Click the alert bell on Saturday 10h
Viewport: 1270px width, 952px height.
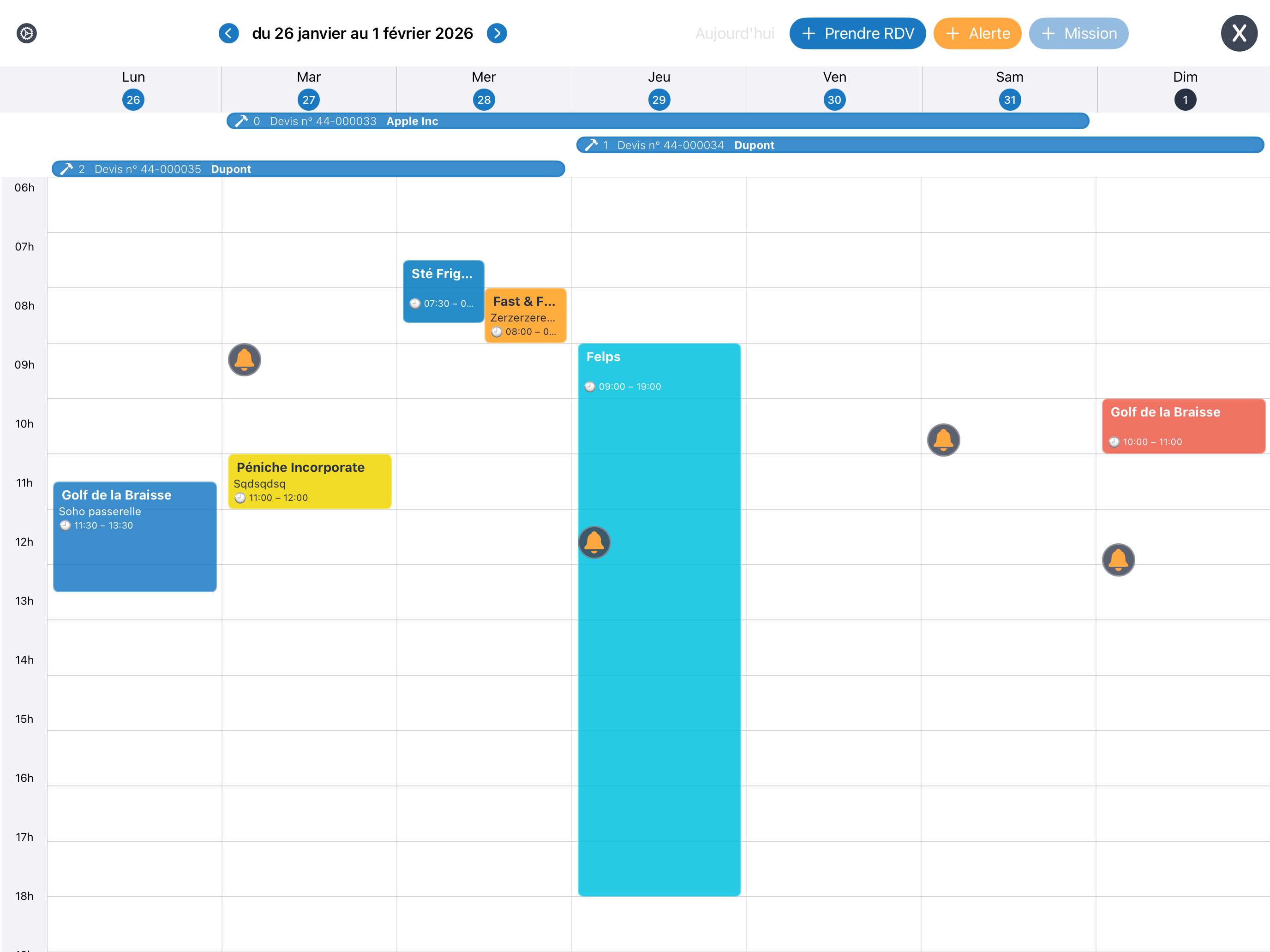coord(943,440)
